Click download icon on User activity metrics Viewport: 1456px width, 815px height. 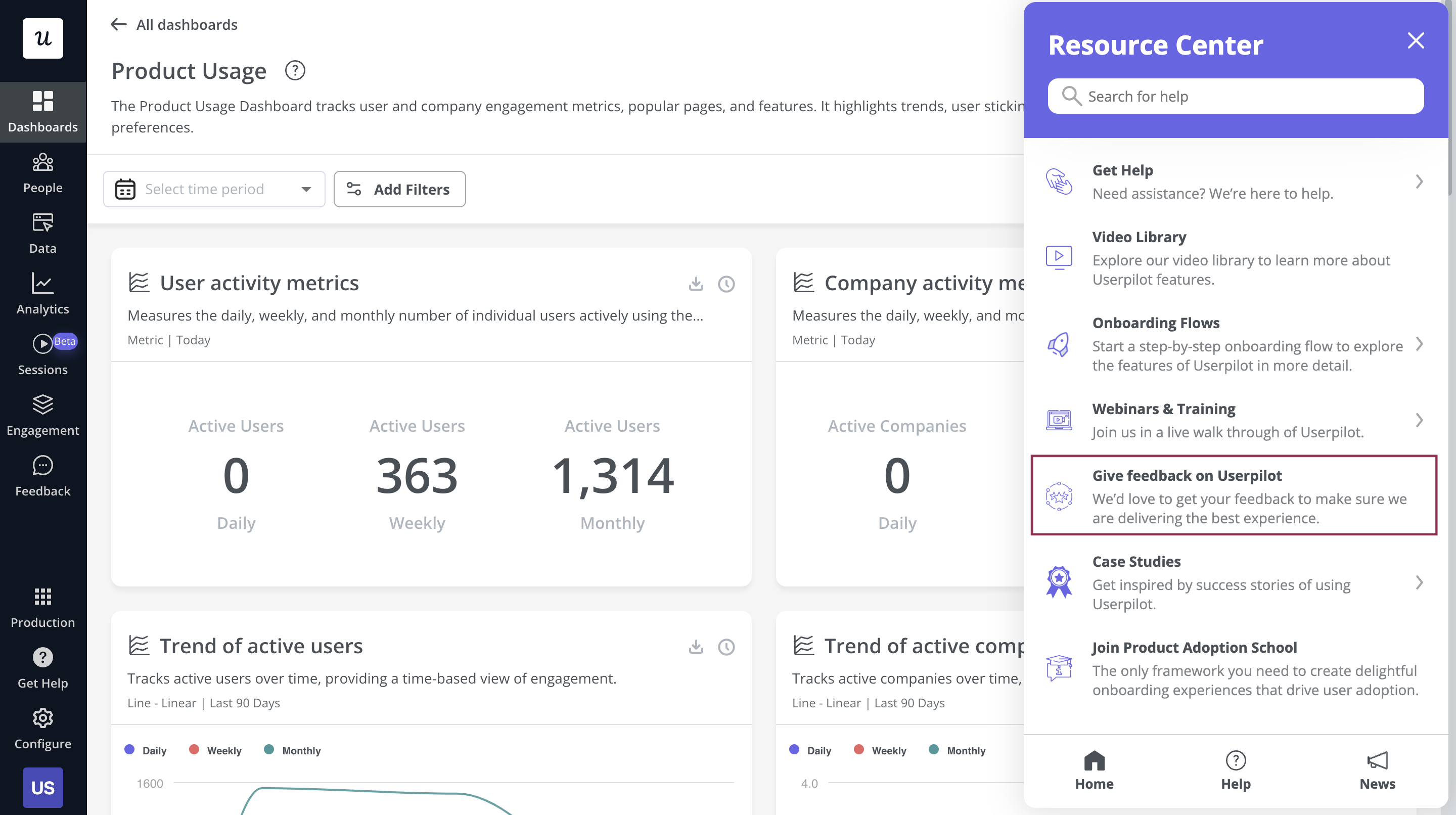[x=696, y=284]
